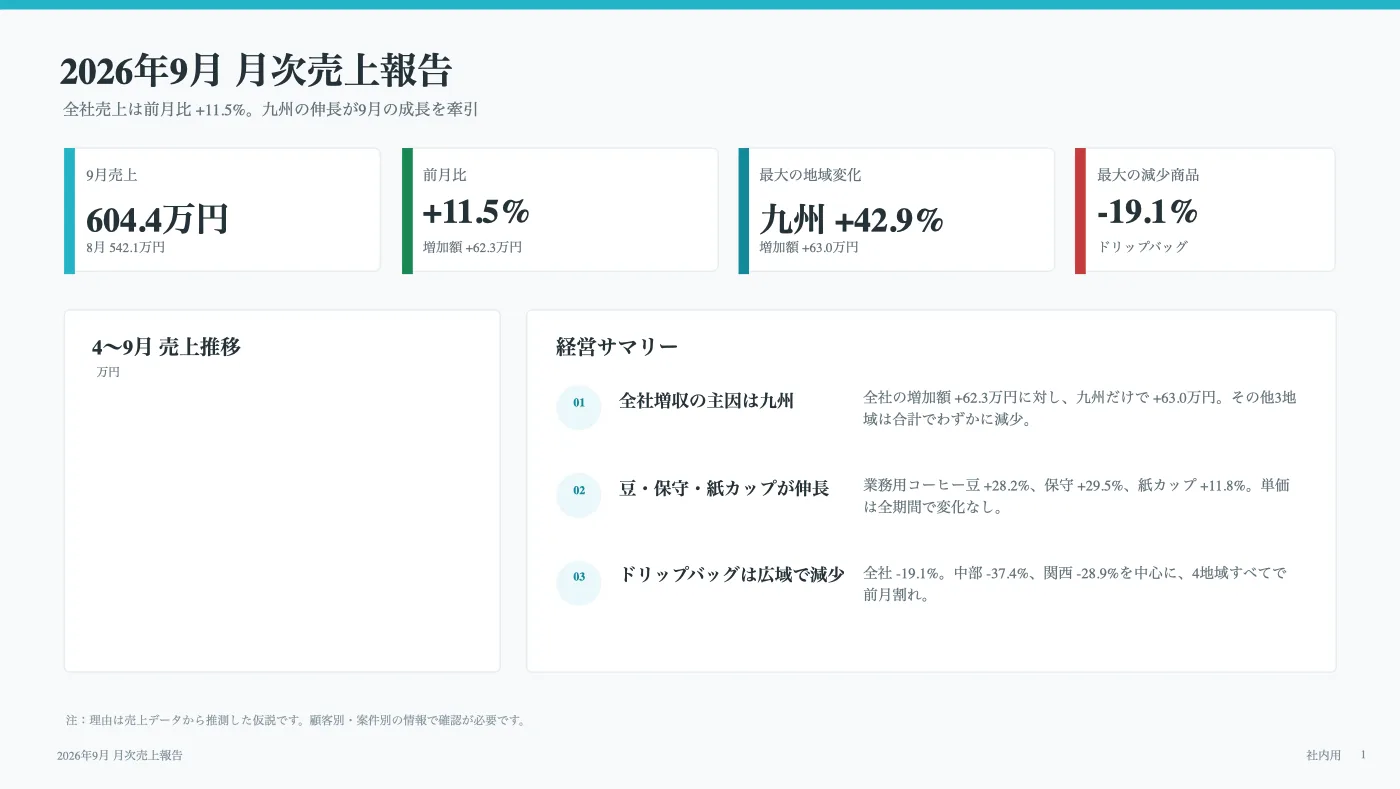Click the paragraph beginning 全社 -19.1%。中部 -37.4%
This screenshot has width=1400, height=789.
1075,584
